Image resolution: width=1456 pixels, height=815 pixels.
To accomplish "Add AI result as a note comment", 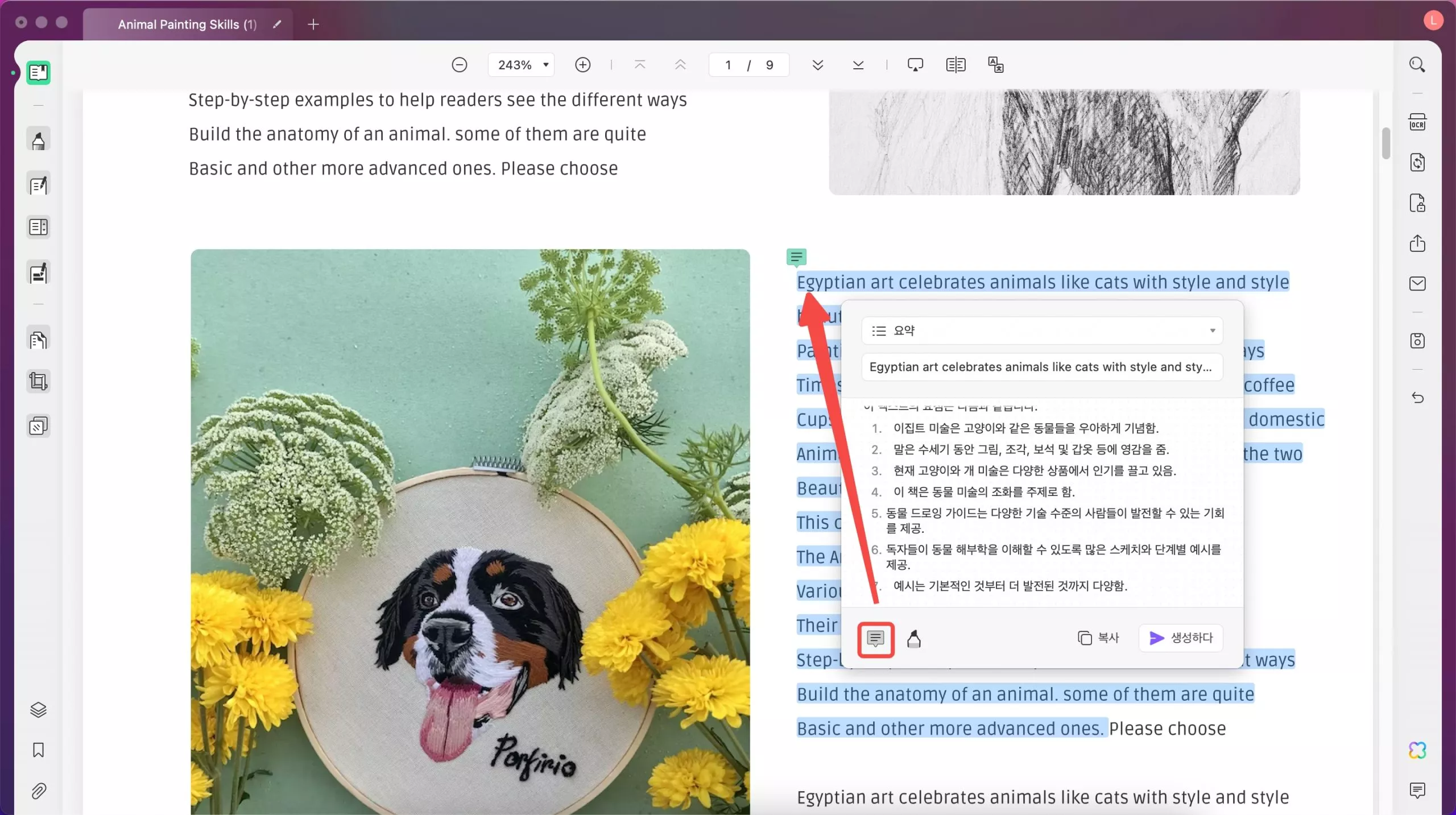I will (875, 639).
